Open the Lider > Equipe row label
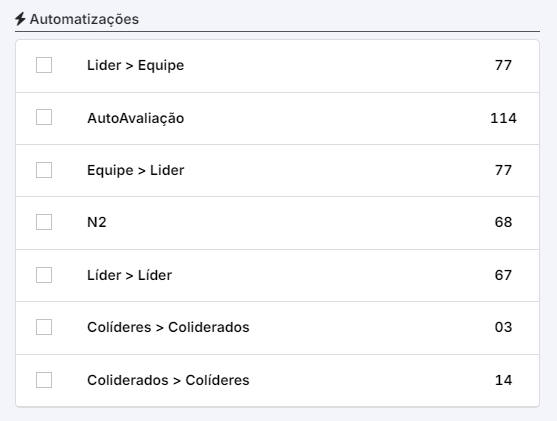This screenshot has width=557, height=421. click(136, 65)
